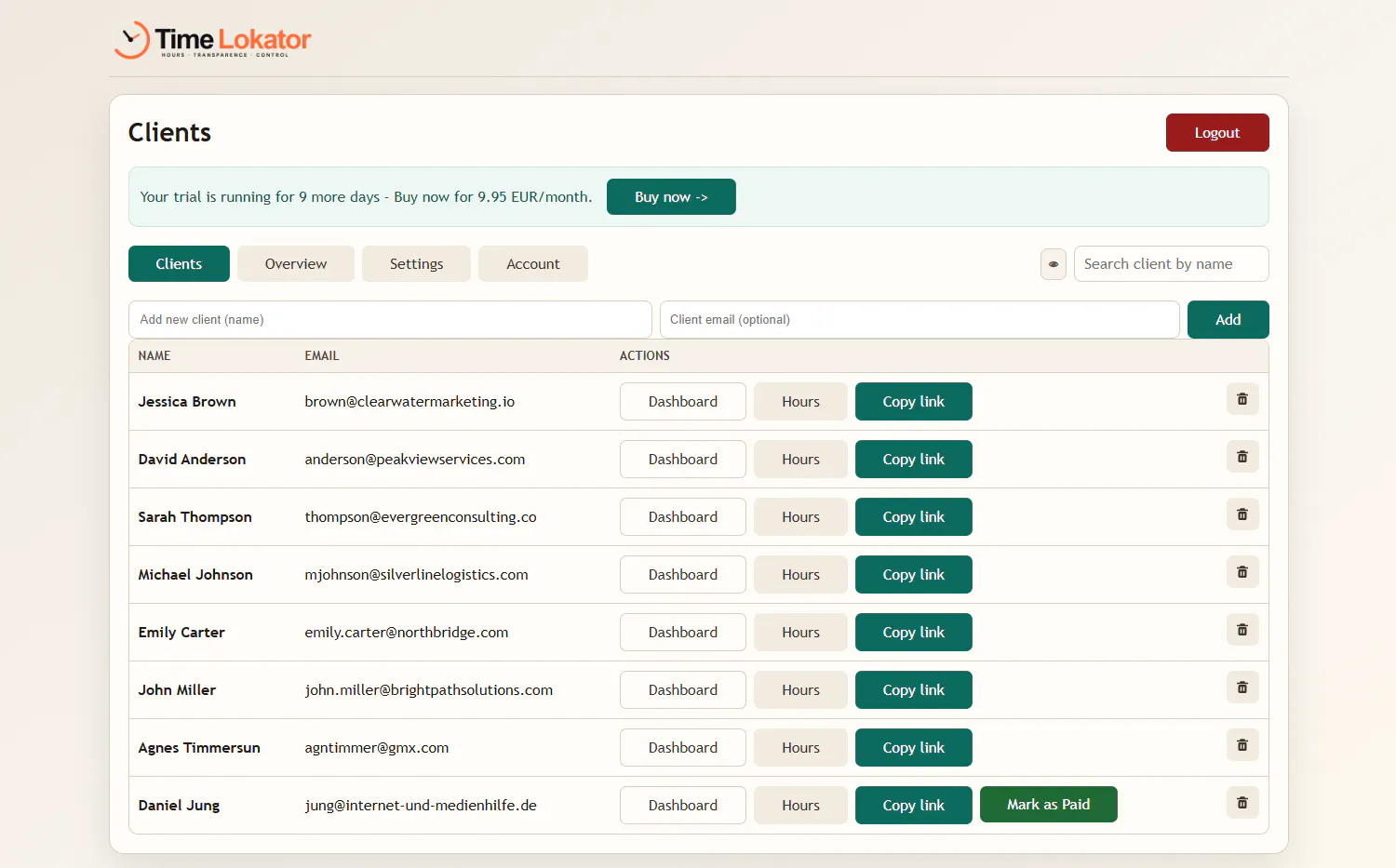Viewport: 1396px width, 868px height.
Task: Open Dashboard for Agnes Timmersun
Action: (x=683, y=747)
